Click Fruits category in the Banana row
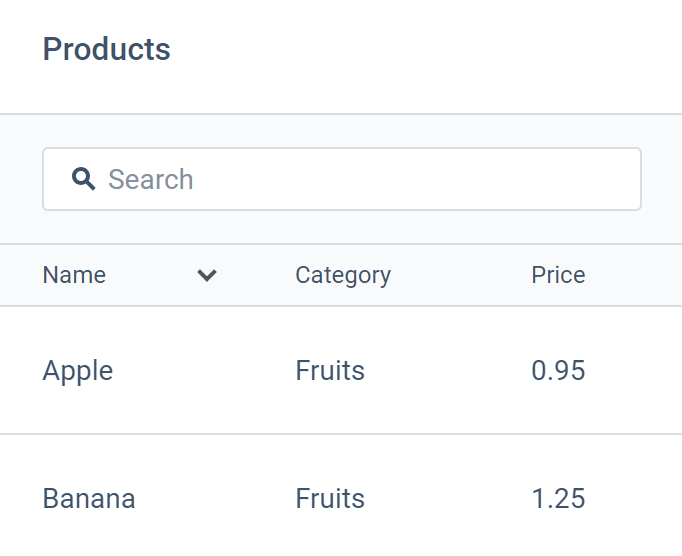Image resolution: width=682 pixels, height=556 pixels. tap(330, 499)
